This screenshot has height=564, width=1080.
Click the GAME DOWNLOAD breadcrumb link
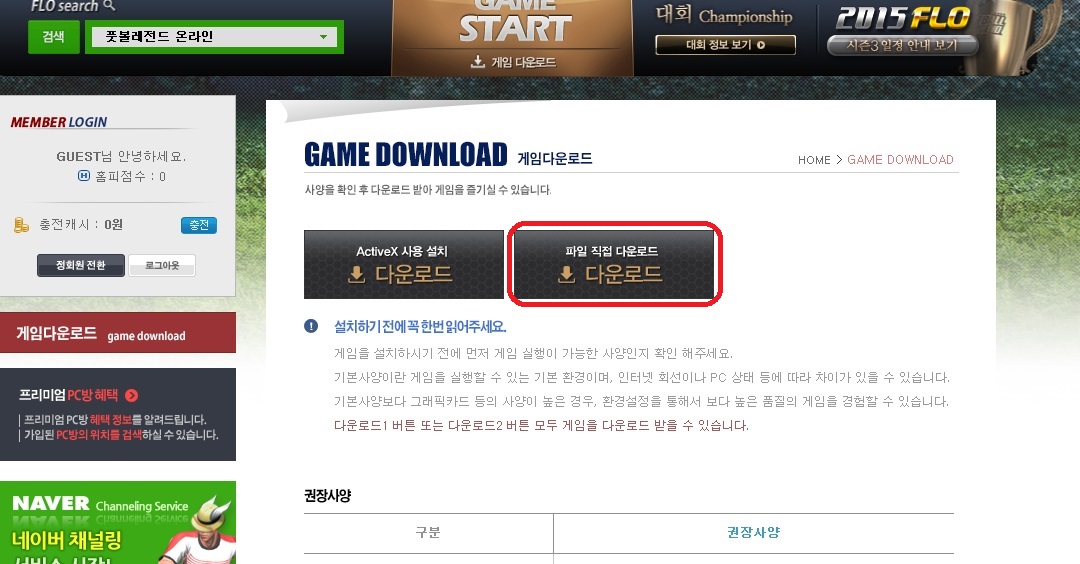900,160
